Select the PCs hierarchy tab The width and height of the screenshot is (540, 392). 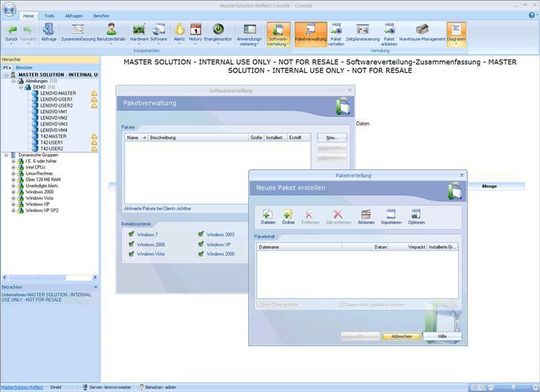click(7, 68)
